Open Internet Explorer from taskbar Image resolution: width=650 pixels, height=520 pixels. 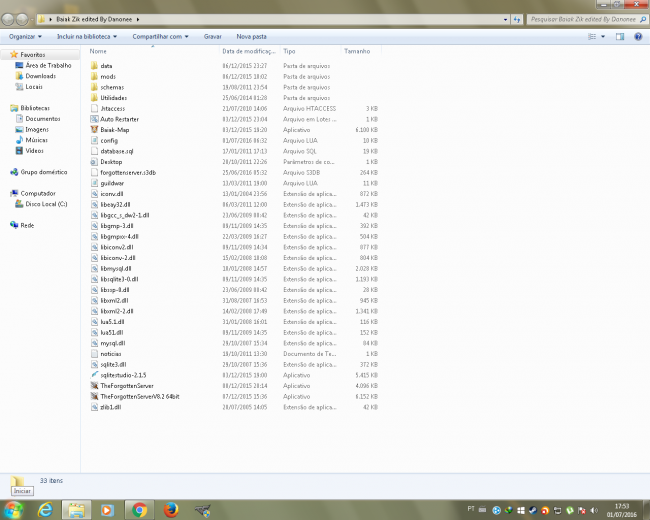pos(45,510)
